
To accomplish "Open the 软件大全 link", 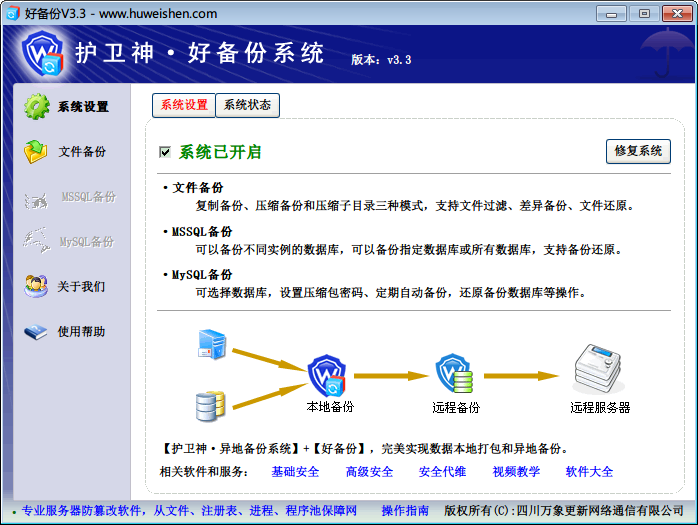I will pos(589,472).
